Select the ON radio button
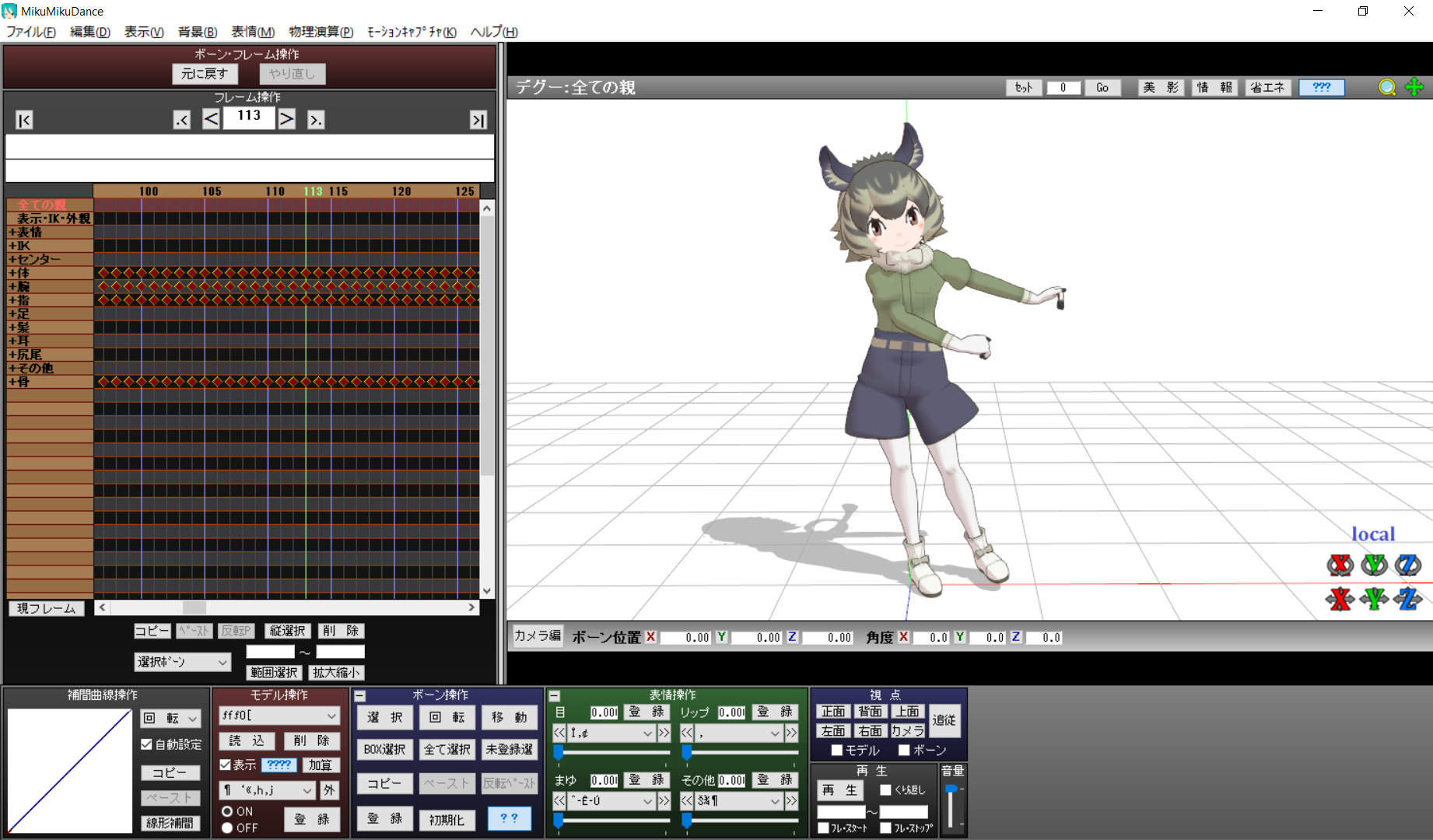Screen dimensions: 1433x840 pyautogui.click(x=227, y=811)
